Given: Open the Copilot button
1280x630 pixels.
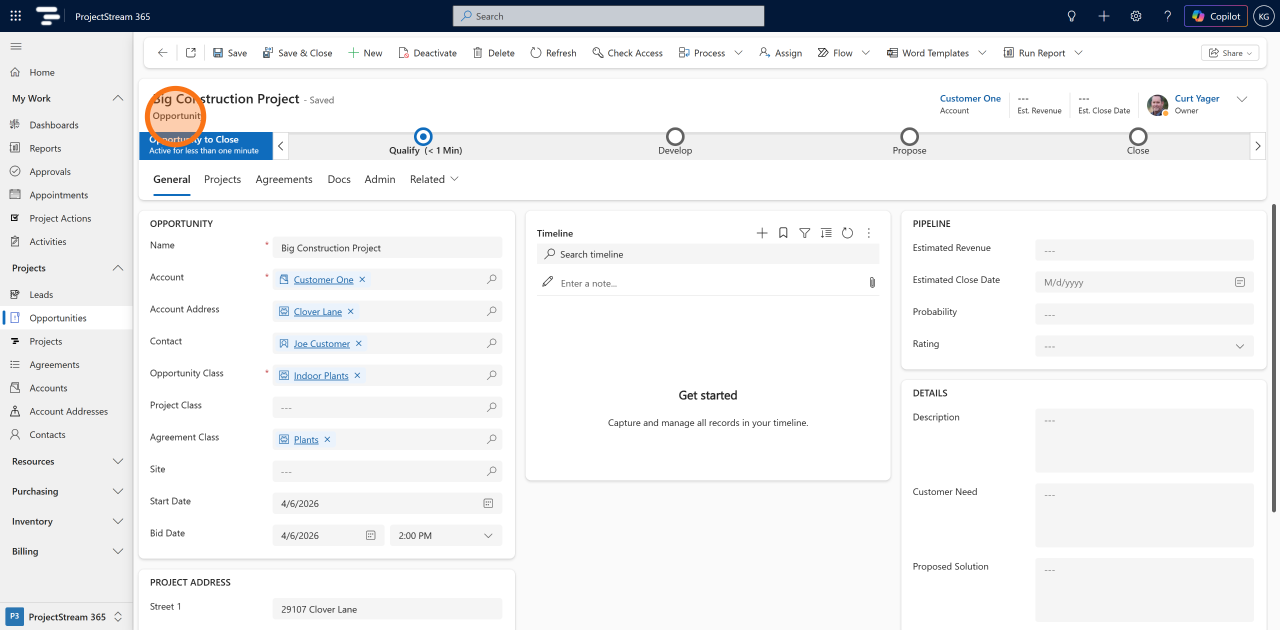Looking at the screenshot, I should [1216, 16].
